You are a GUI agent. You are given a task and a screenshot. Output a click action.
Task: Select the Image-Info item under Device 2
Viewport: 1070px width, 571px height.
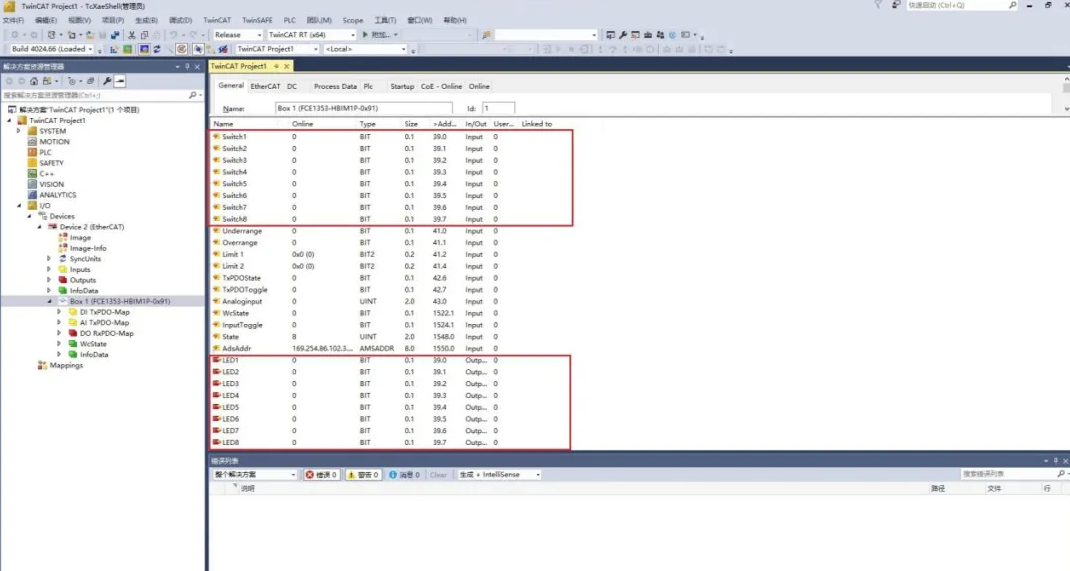click(x=88, y=248)
